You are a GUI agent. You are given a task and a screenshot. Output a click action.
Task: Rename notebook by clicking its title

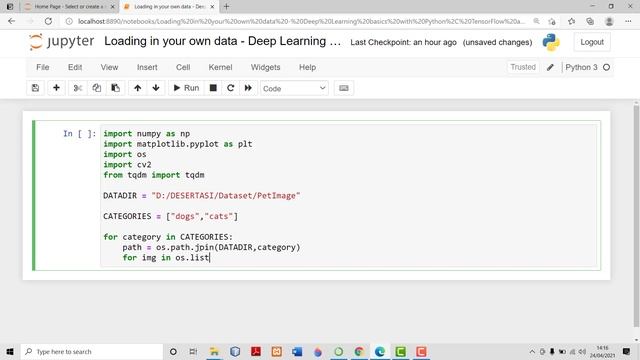(x=222, y=41)
